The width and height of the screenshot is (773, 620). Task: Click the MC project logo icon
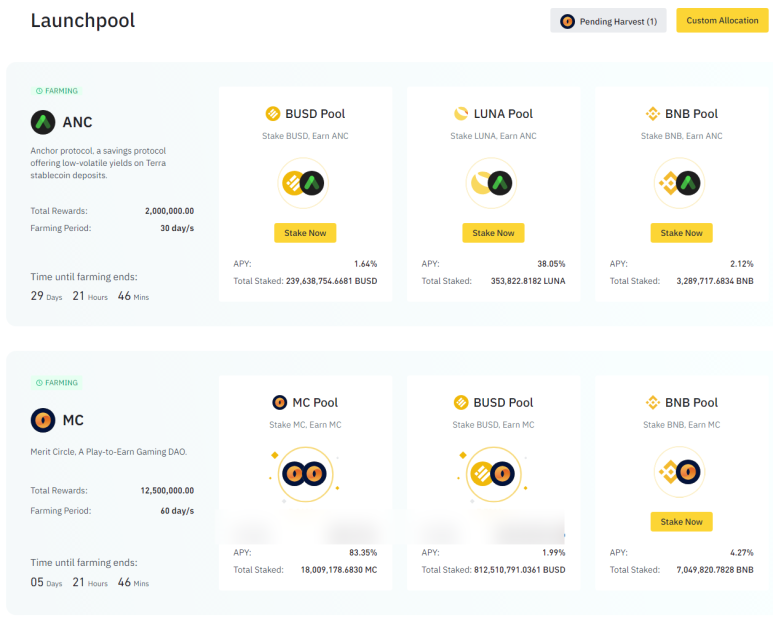coord(43,420)
